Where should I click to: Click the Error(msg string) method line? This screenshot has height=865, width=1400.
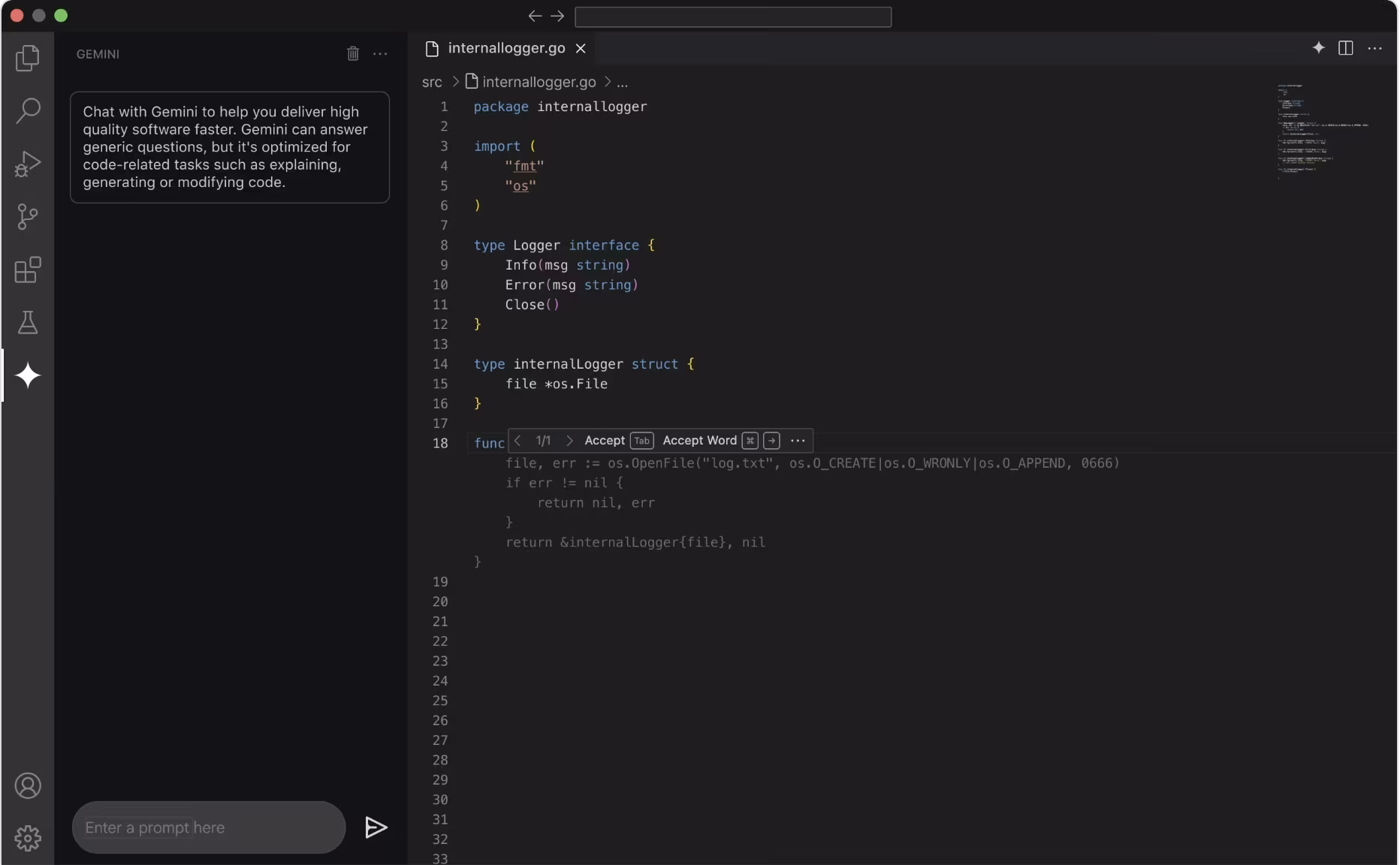pyautogui.click(x=572, y=285)
